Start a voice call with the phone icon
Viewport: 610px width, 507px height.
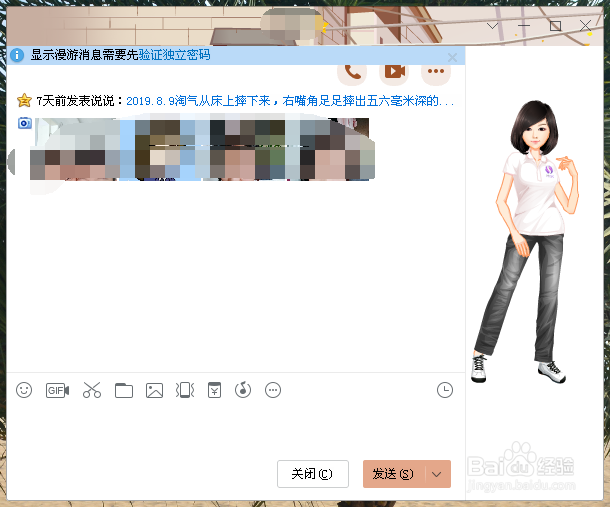tap(352, 72)
